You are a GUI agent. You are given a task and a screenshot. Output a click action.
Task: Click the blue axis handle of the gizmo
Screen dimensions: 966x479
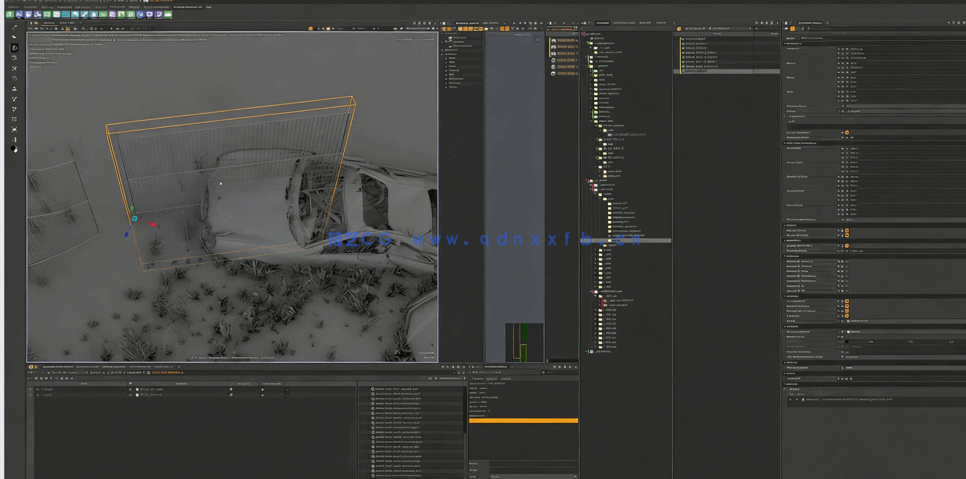tap(126, 235)
